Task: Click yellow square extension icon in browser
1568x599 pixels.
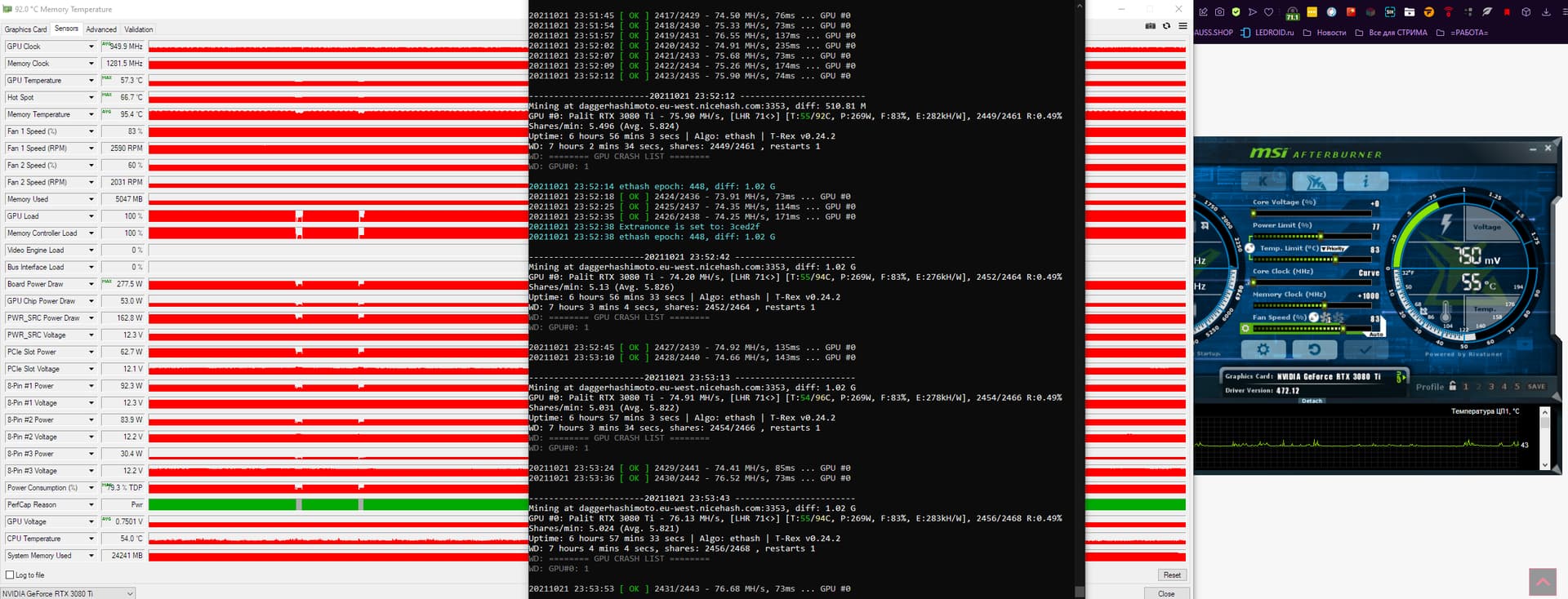Action: [x=1312, y=12]
